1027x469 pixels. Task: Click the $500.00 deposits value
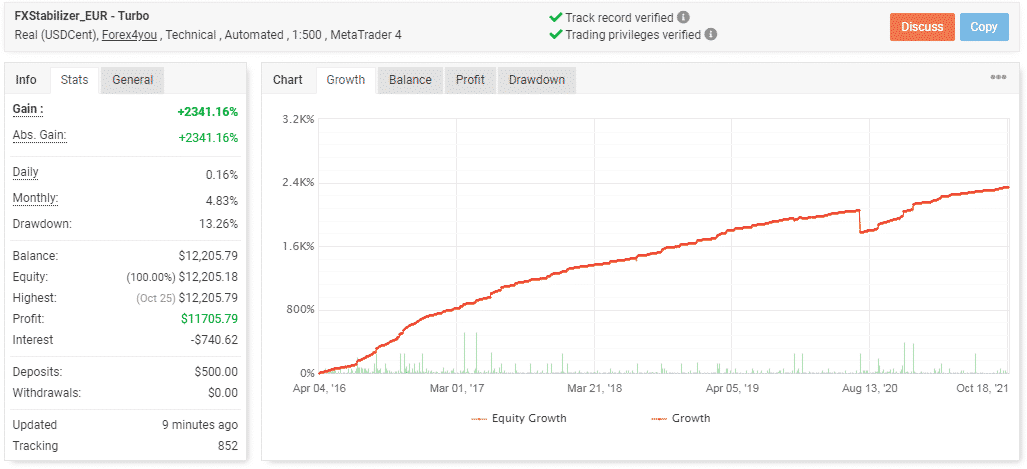216,372
